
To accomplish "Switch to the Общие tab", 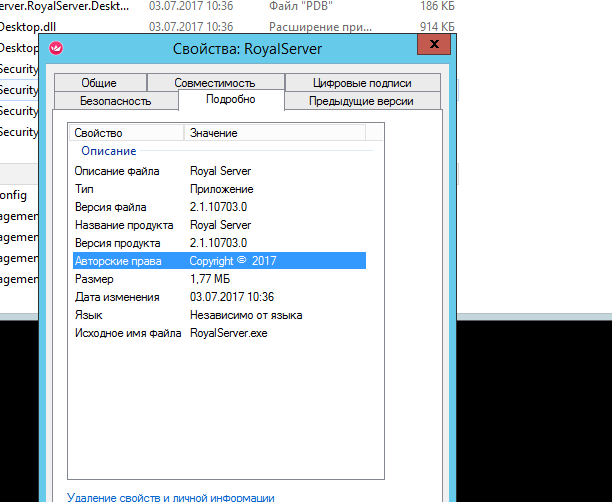I will click(x=99, y=83).
